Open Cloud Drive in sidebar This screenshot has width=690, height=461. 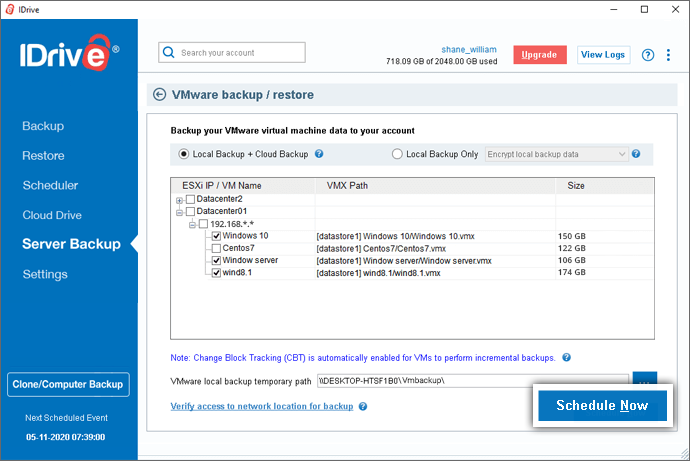tap(52, 215)
